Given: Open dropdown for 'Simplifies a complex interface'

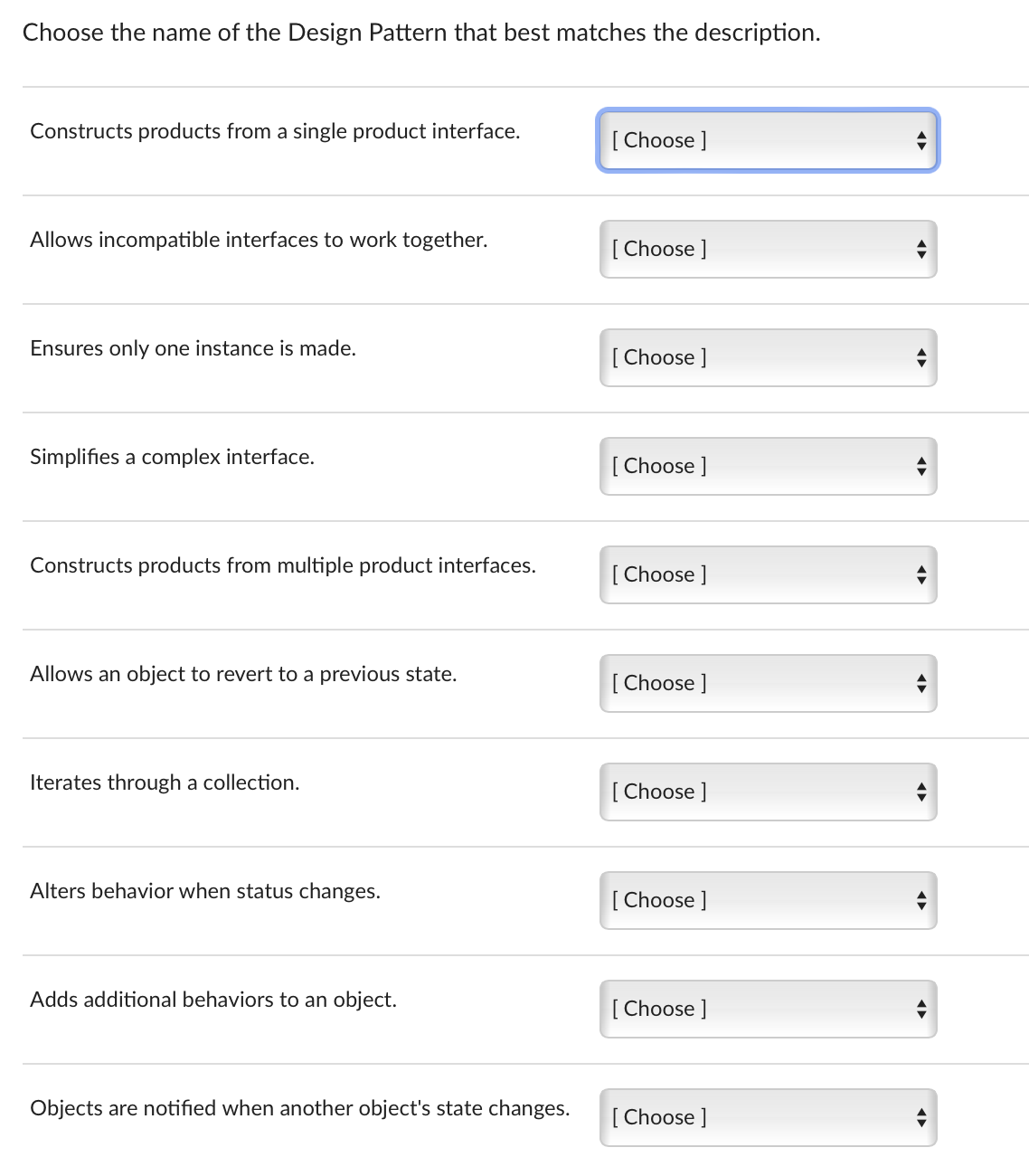Looking at the screenshot, I should [767, 466].
